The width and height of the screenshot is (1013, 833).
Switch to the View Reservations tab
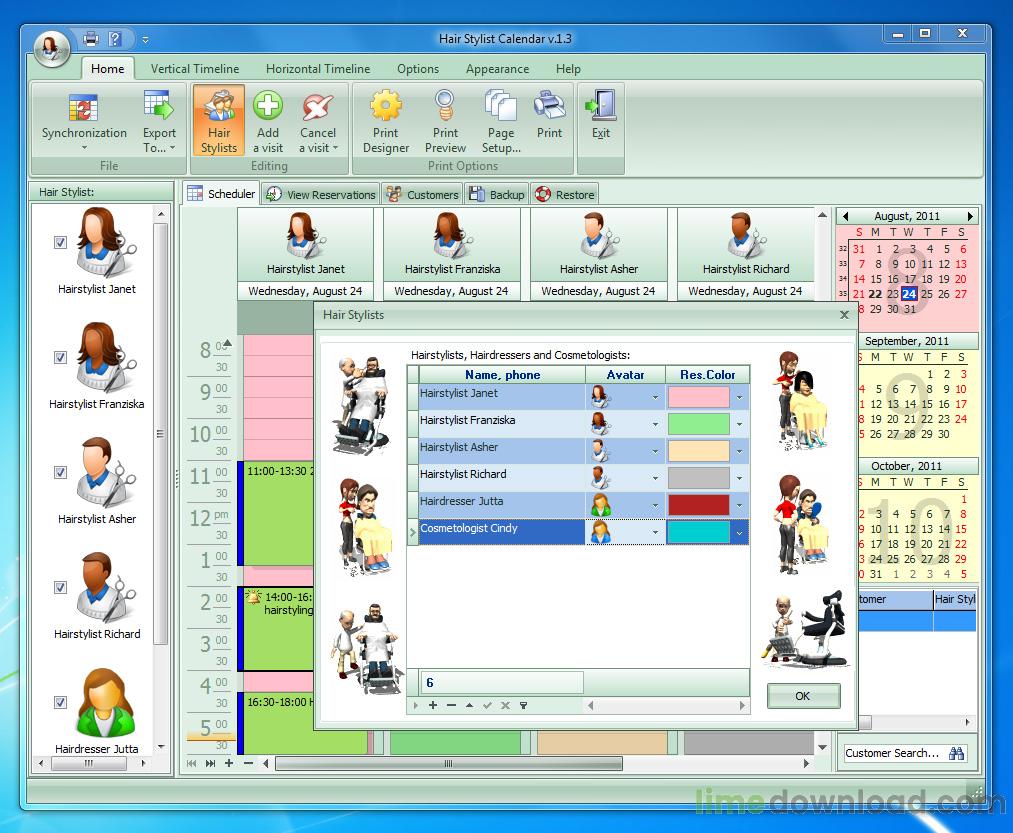coord(320,194)
